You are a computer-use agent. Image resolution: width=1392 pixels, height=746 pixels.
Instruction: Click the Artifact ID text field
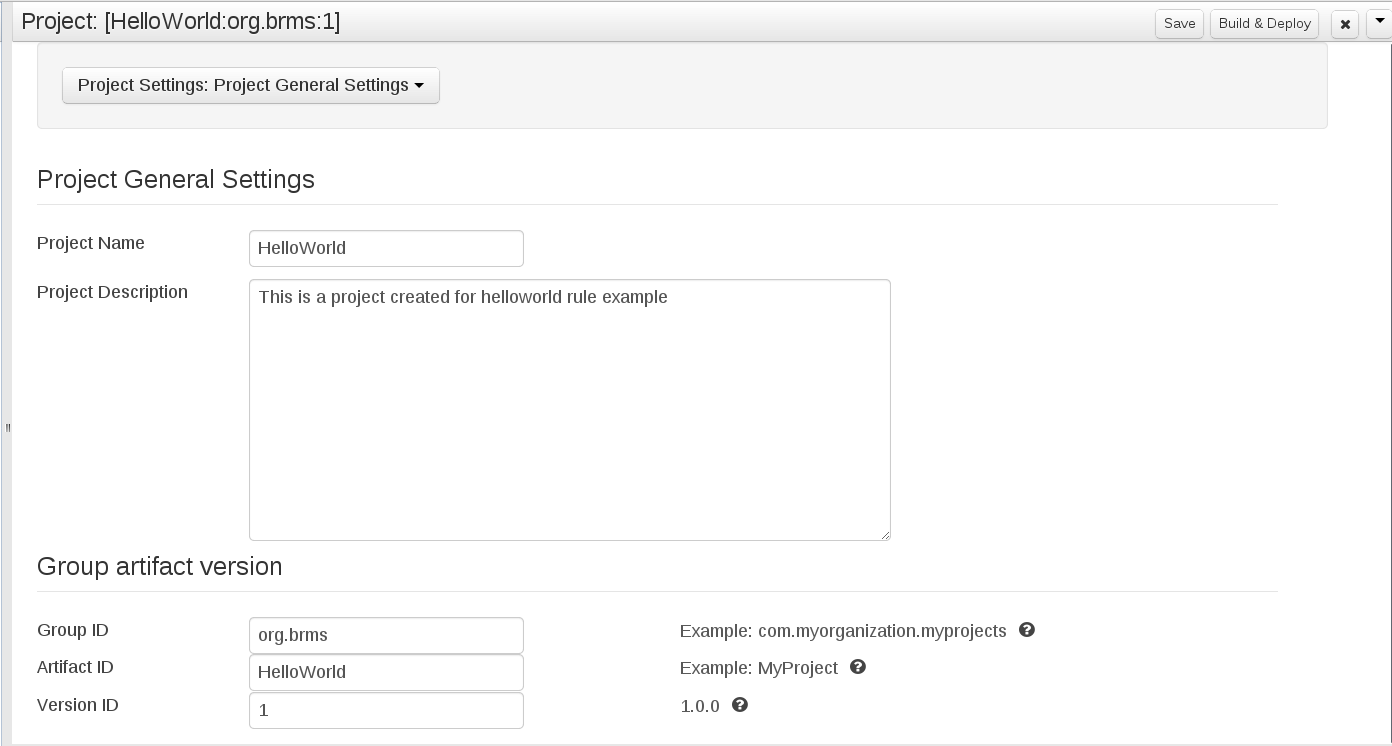click(386, 672)
